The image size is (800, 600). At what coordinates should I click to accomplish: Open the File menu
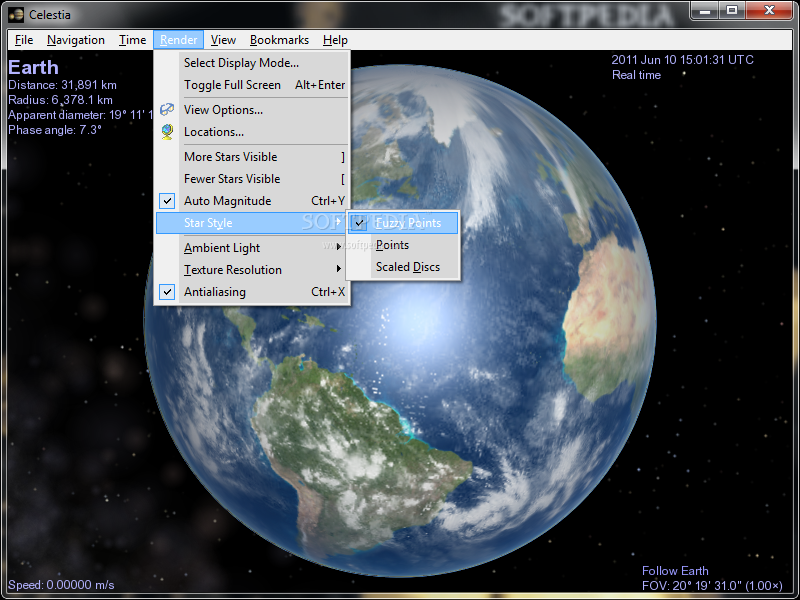coord(24,40)
